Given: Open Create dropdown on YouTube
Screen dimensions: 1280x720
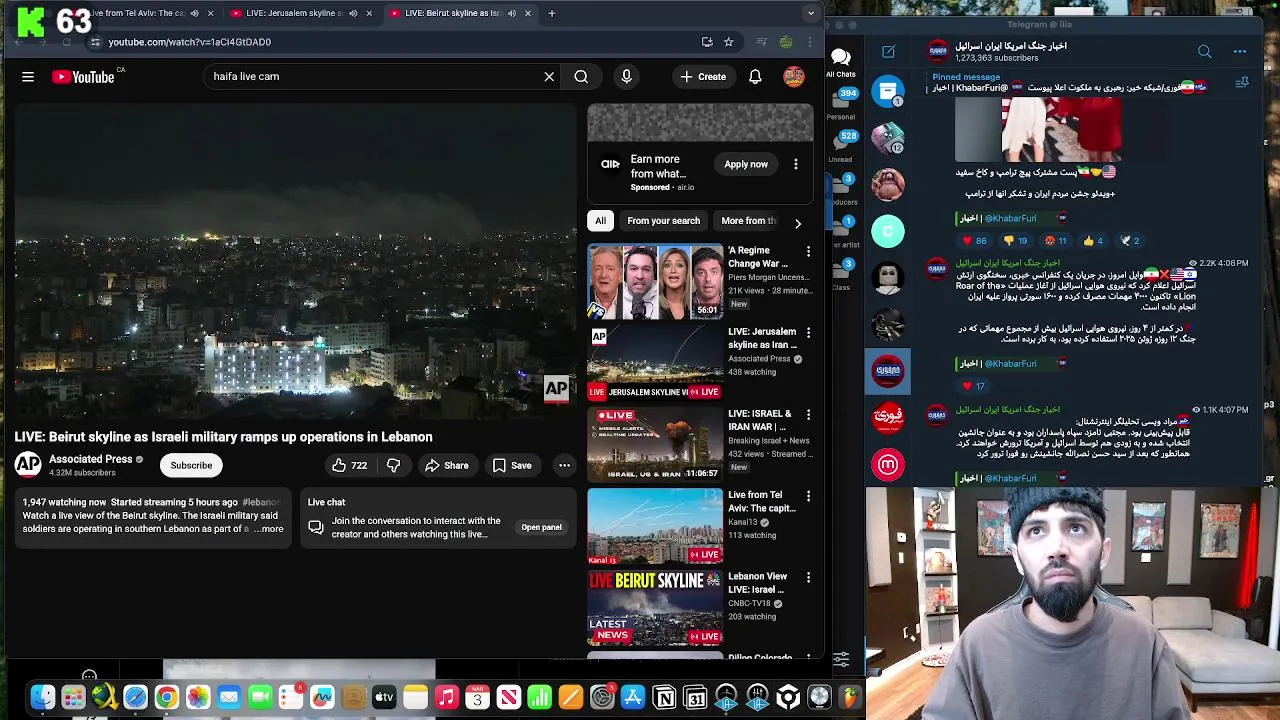Looking at the screenshot, I should (704, 76).
